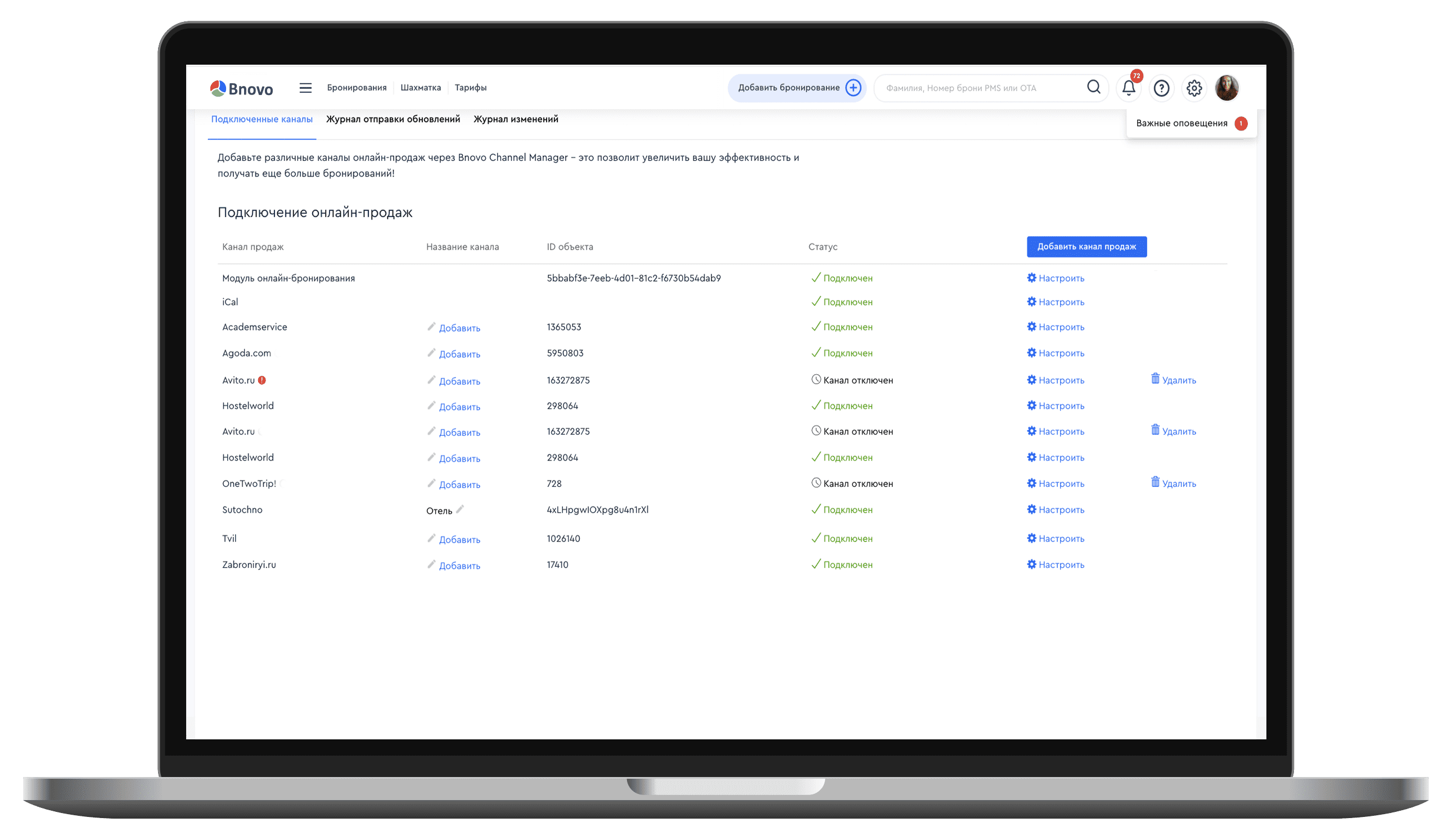This screenshot has width=1452, height=840.
Task: Click the gear icon in the Sutochno row
Action: click(x=1031, y=509)
